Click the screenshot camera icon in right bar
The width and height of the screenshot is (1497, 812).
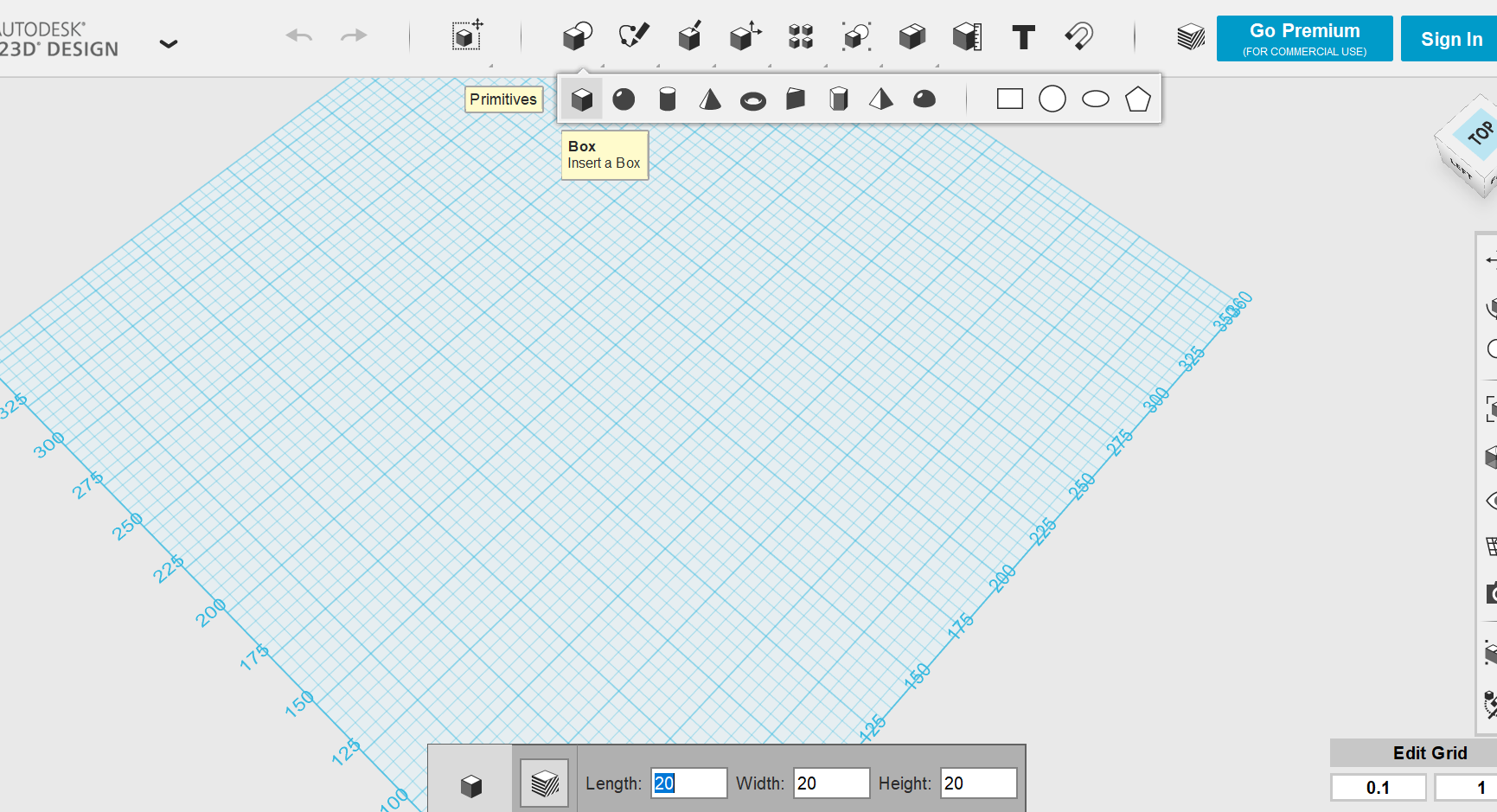coord(1492,593)
